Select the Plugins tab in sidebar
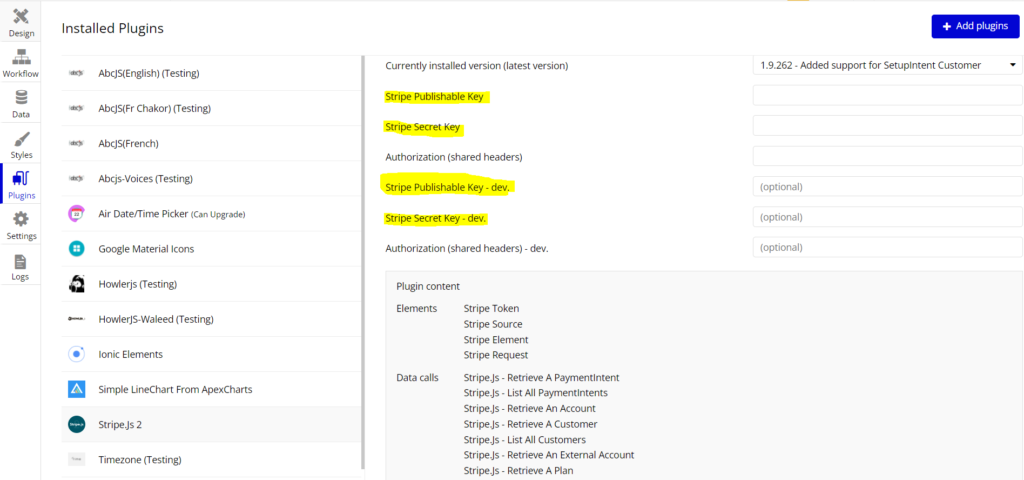 point(21,183)
